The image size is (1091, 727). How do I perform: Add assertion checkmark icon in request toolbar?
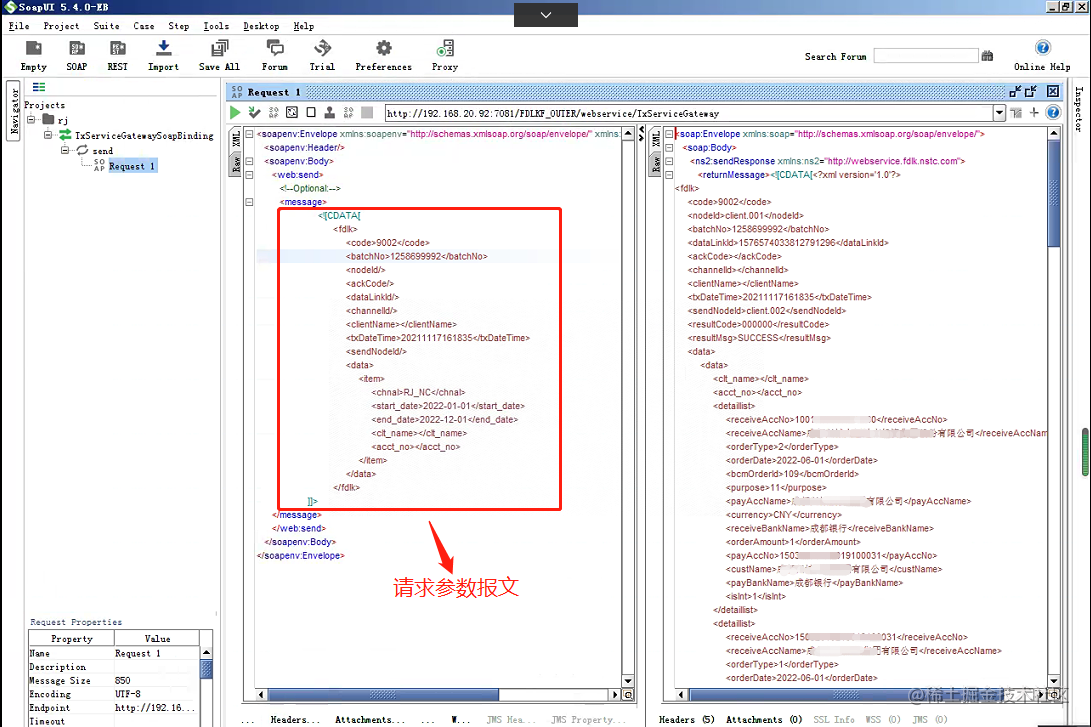tap(255, 113)
